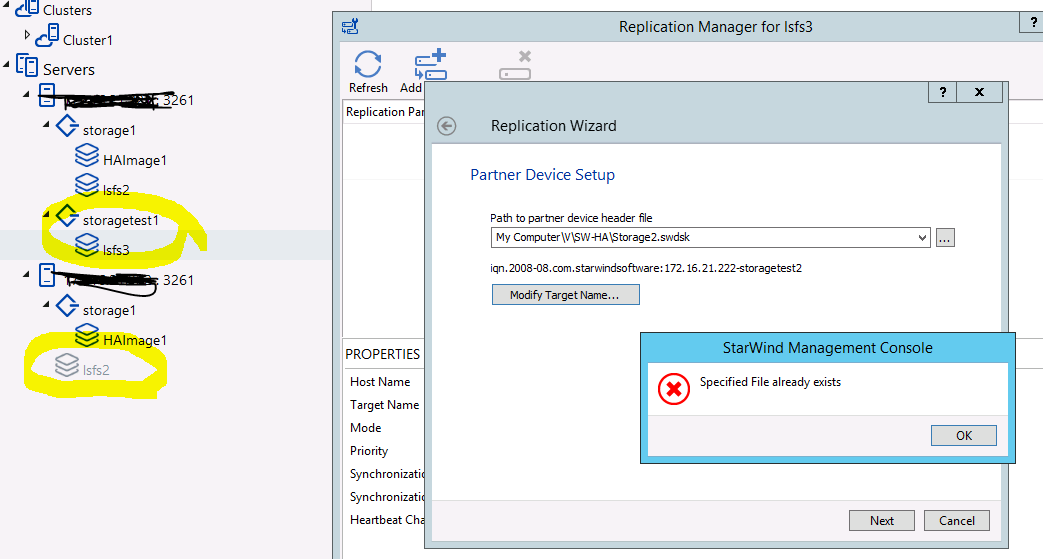Click the Partner Device Setup heading
This screenshot has height=559, width=1043.
tap(542, 175)
